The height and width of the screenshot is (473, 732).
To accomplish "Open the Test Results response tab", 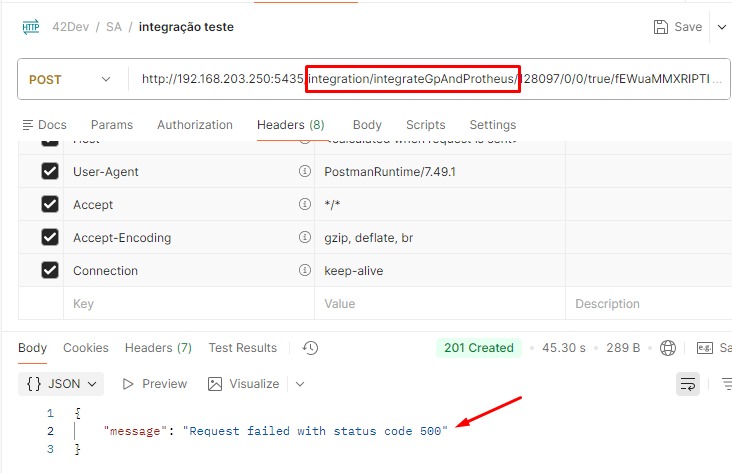I will coord(242,348).
